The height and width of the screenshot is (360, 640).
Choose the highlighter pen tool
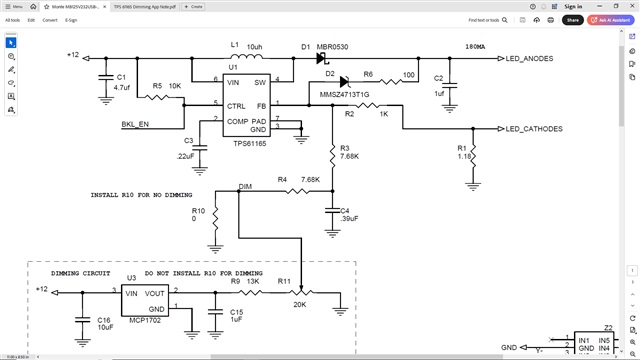pyautogui.click(x=11, y=70)
